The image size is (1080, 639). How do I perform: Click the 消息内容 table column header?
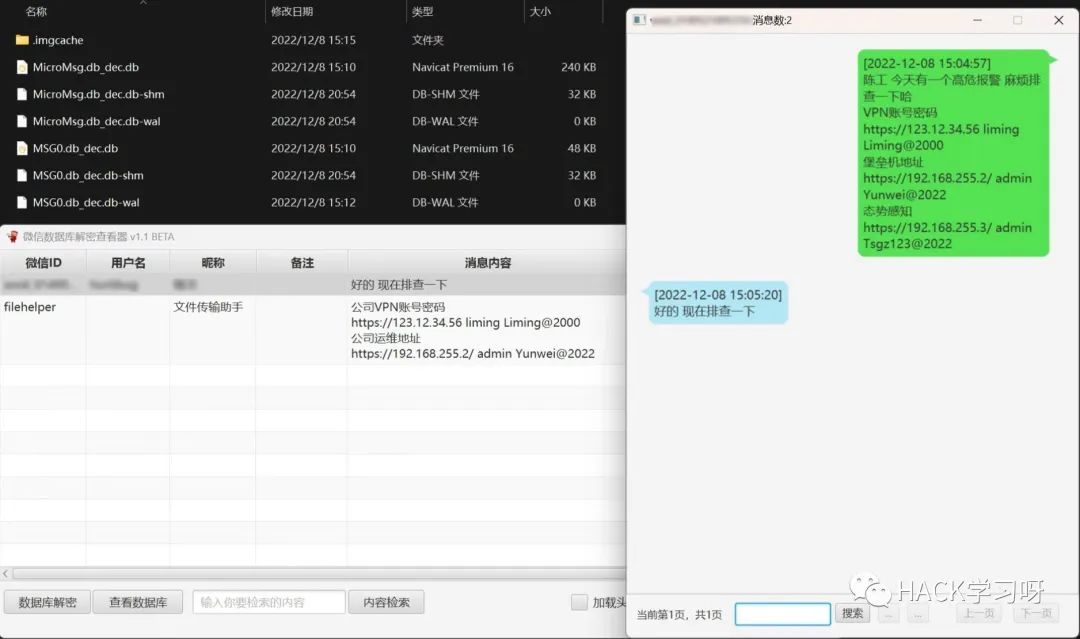click(487, 262)
